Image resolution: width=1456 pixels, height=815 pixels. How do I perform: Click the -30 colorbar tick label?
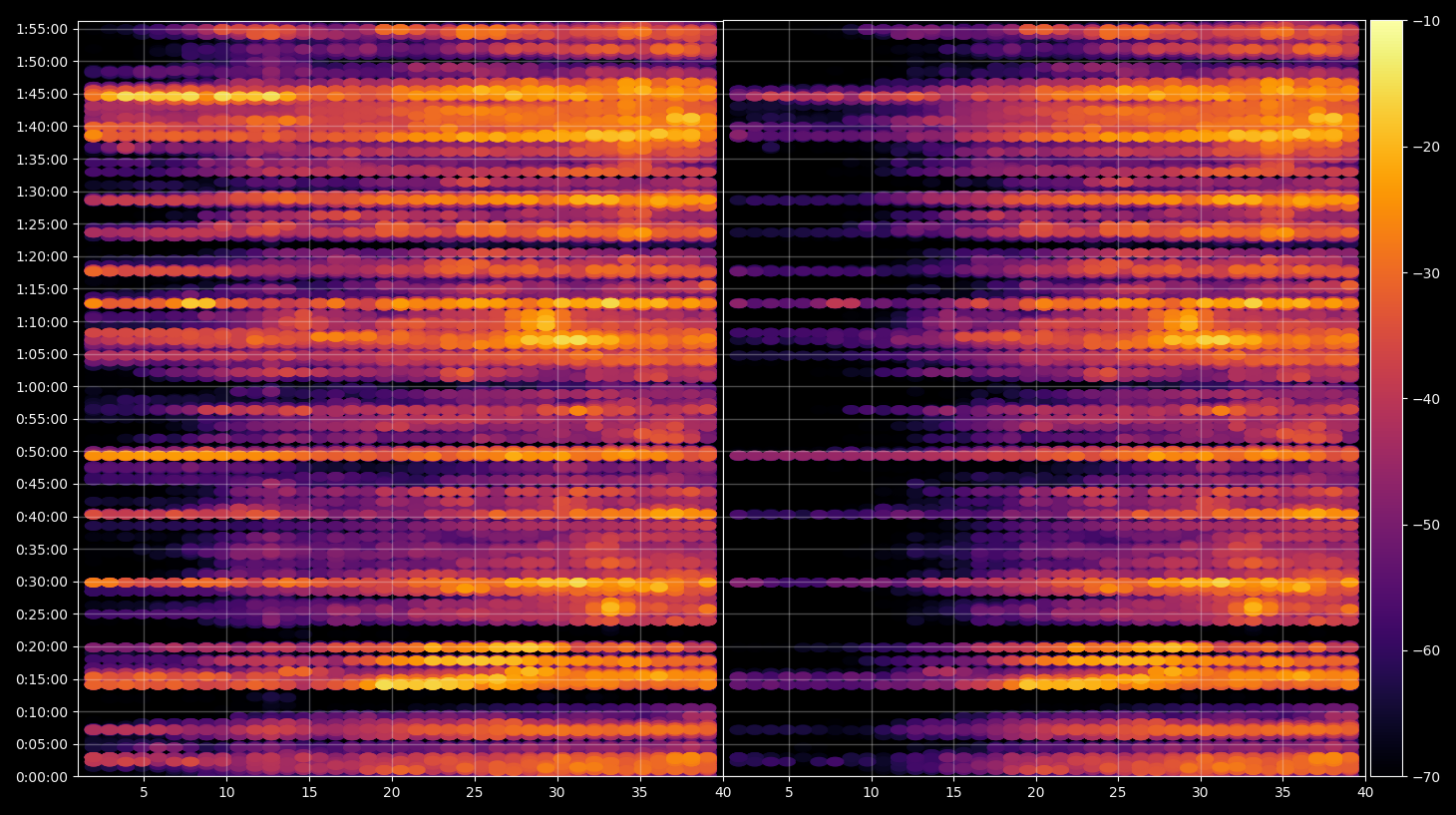point(1426,273)
